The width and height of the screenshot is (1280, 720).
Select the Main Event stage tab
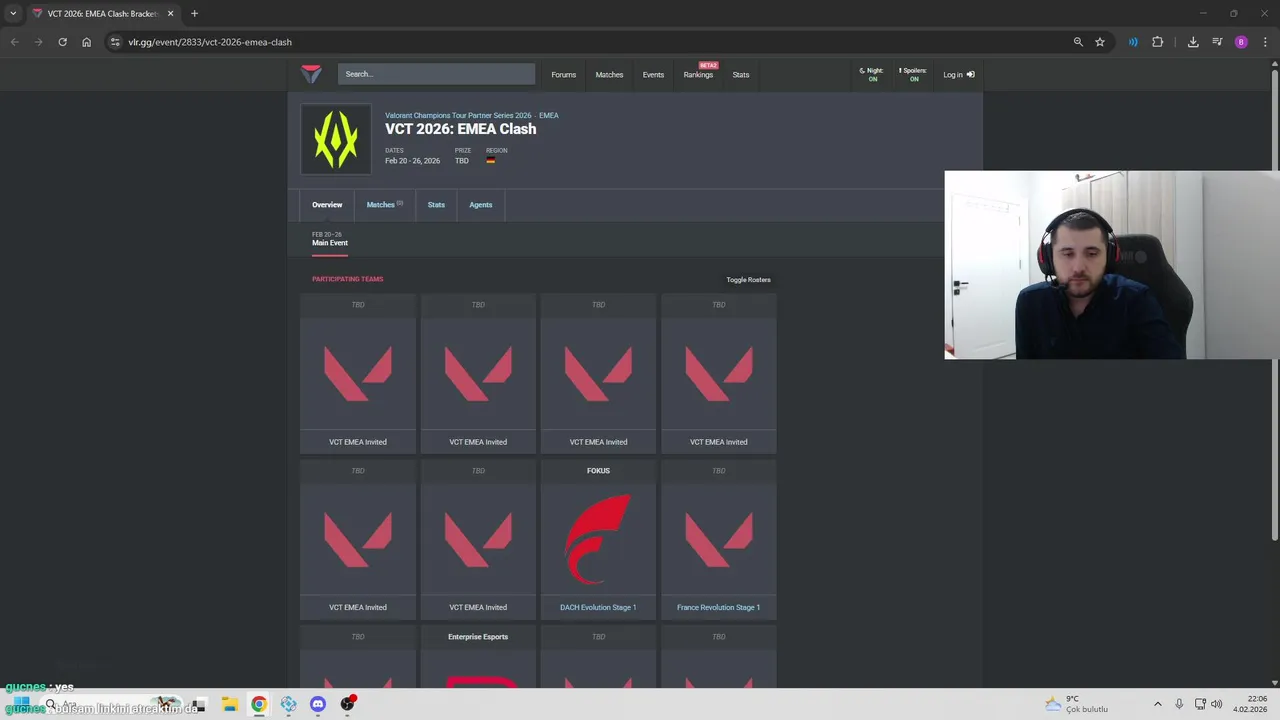[x=330, y=239]
